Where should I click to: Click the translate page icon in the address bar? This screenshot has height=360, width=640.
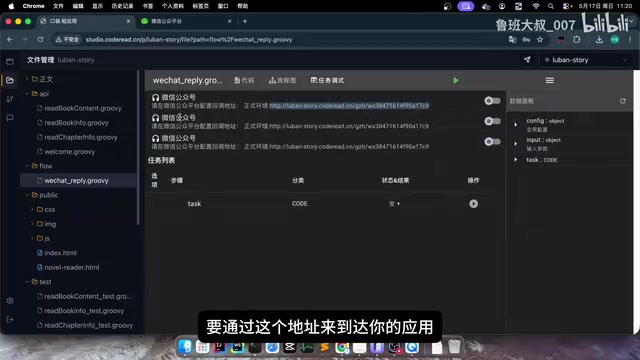coord(512,40)
